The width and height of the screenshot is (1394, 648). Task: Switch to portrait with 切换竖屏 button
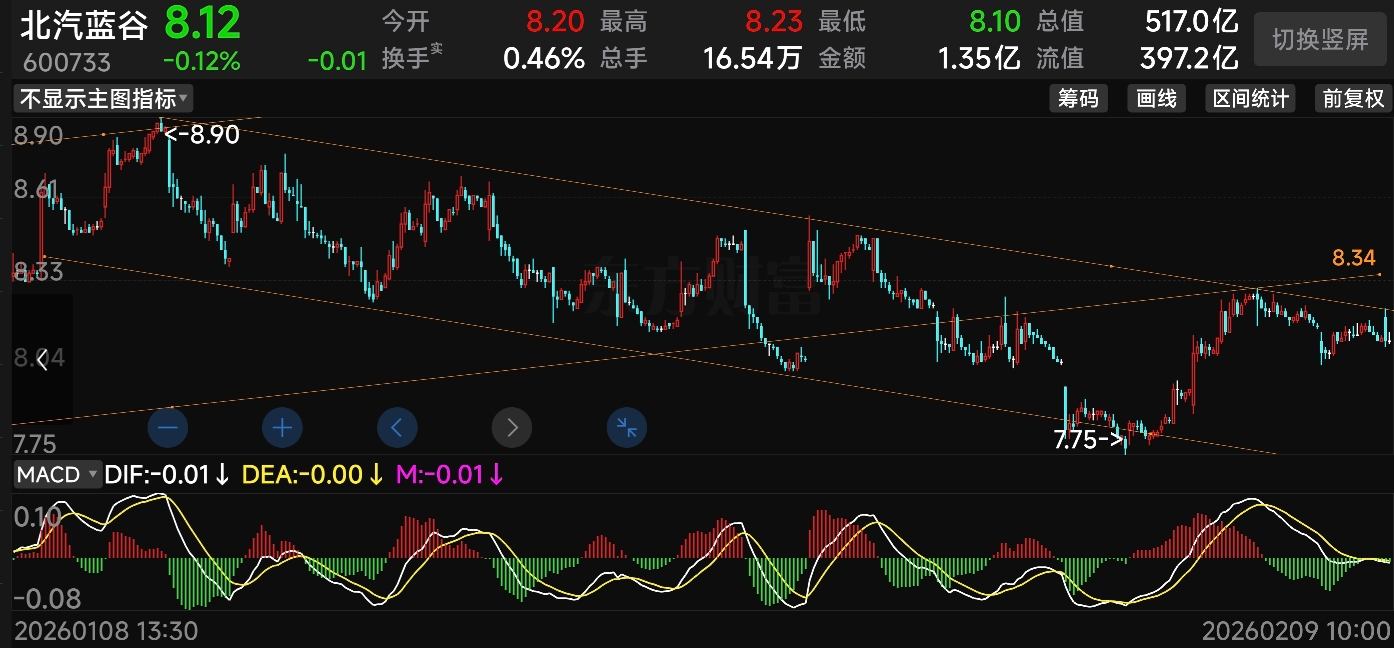pos(1320,40)
